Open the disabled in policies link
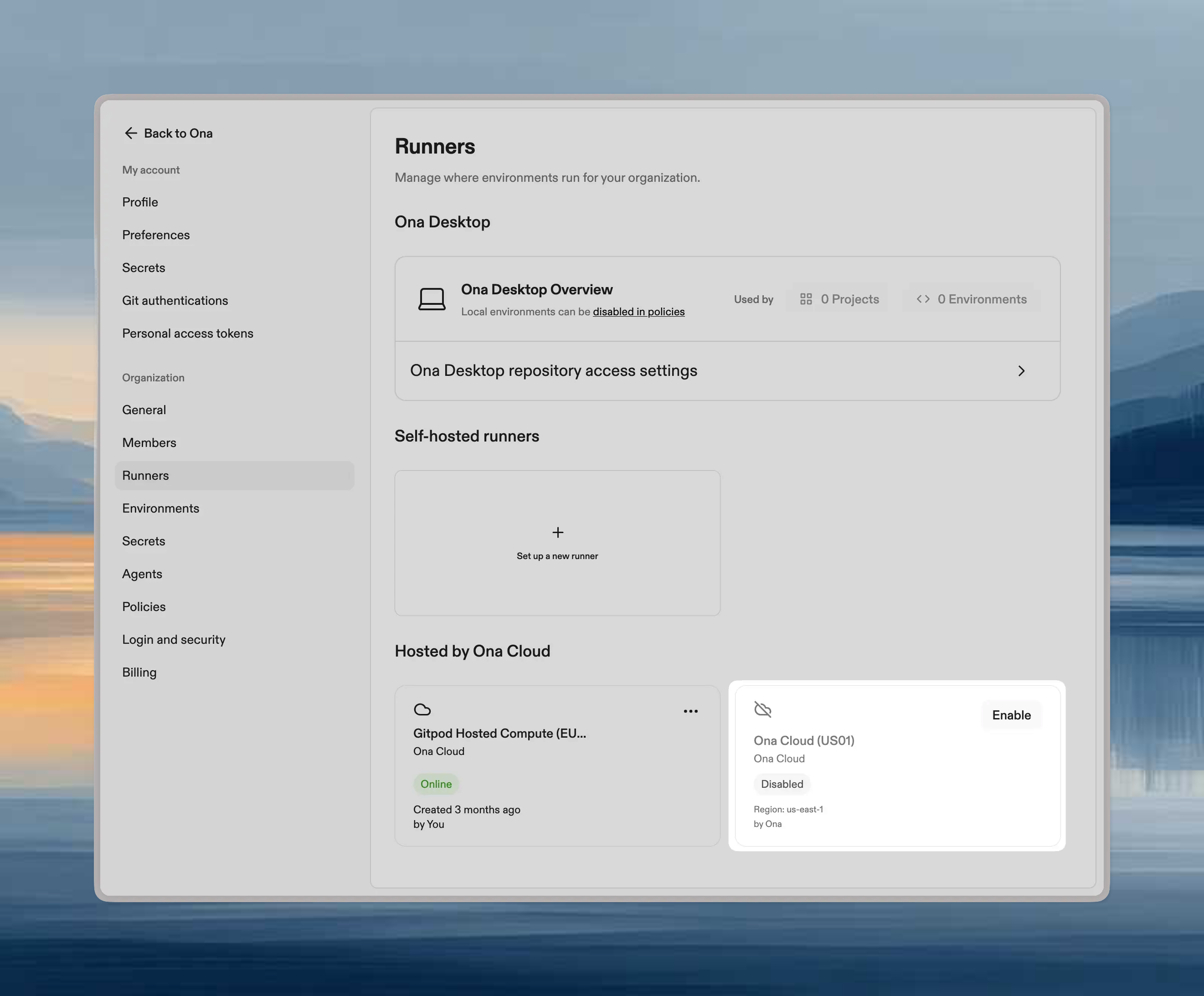 638,311
